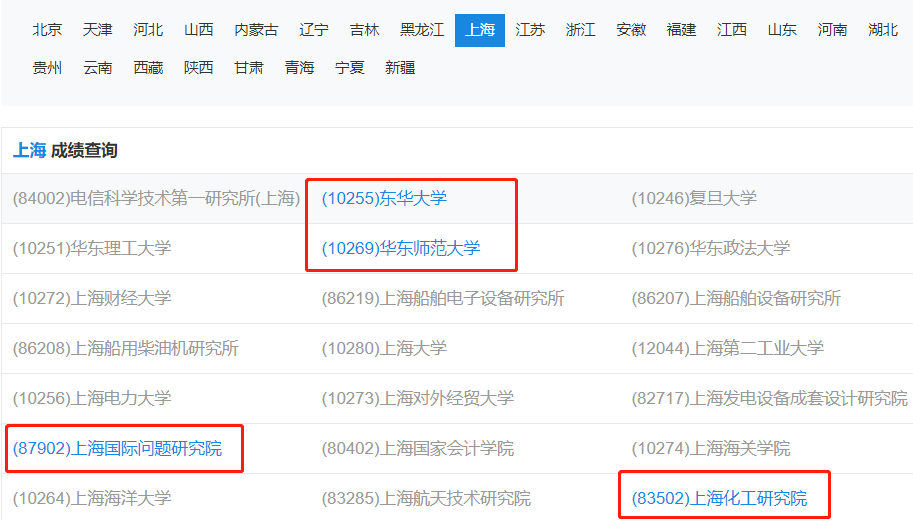Select the 宁夏 province tab
The width and height of the screenshot is (913, 520).
pos(349,68)
